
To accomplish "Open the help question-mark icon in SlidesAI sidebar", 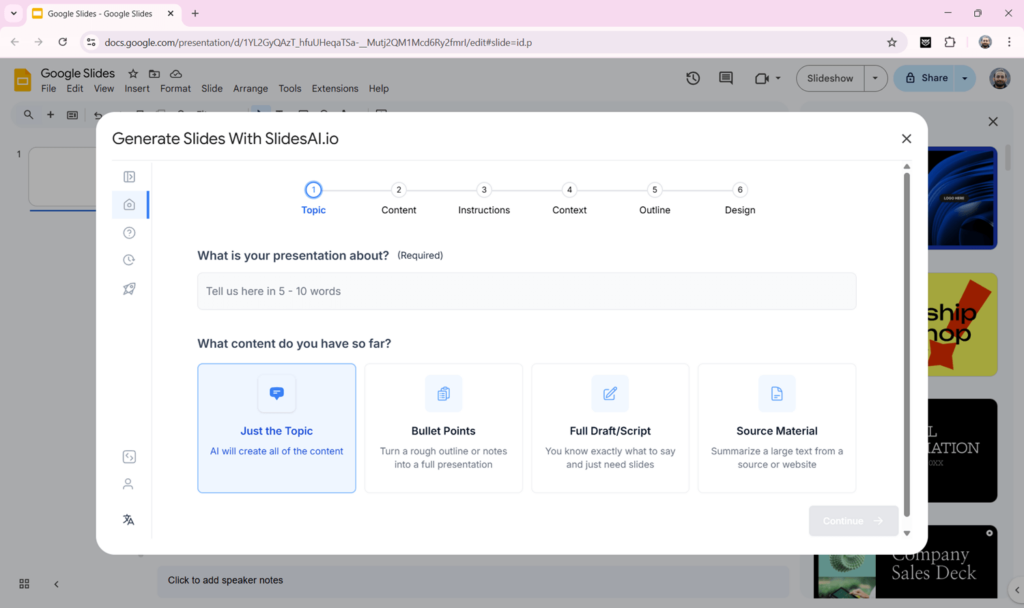I will tap(129, 232).
